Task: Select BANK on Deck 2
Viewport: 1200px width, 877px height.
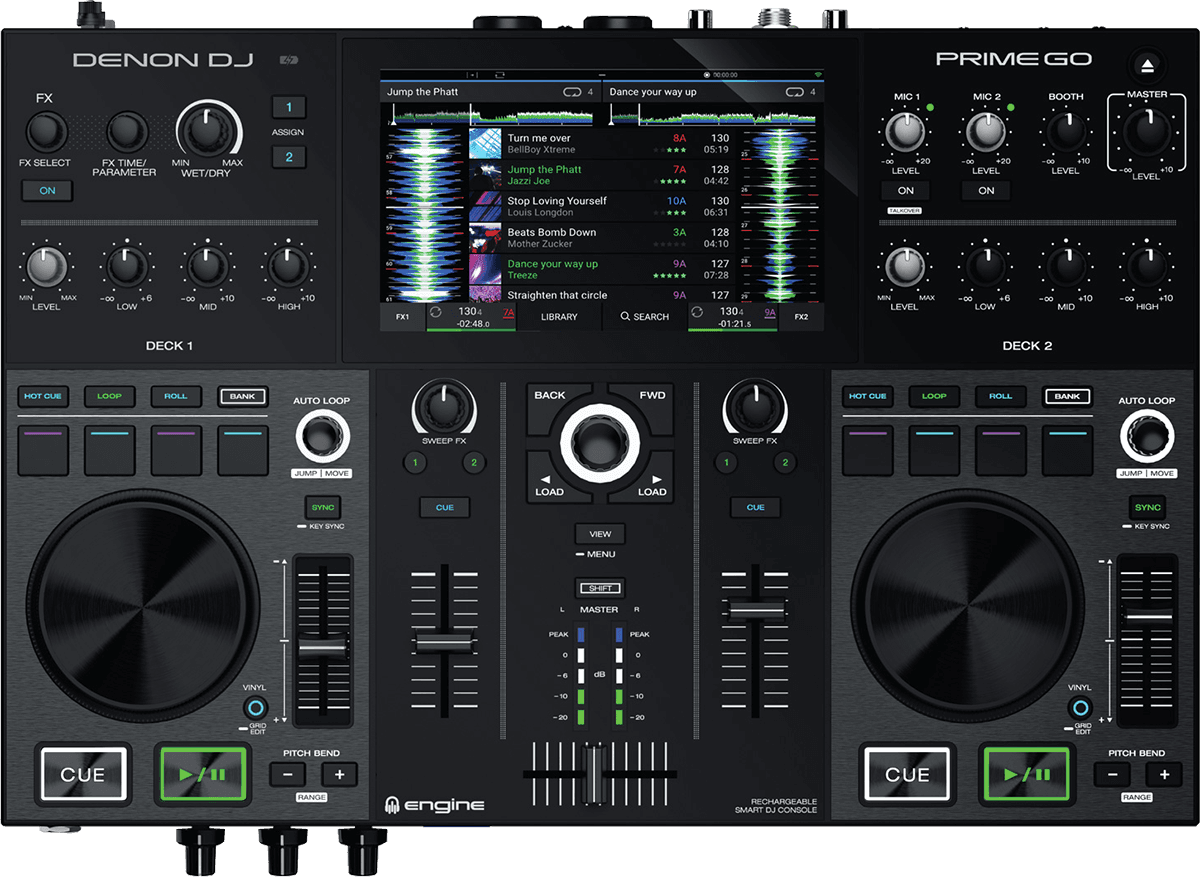Action: point(1067,397)
